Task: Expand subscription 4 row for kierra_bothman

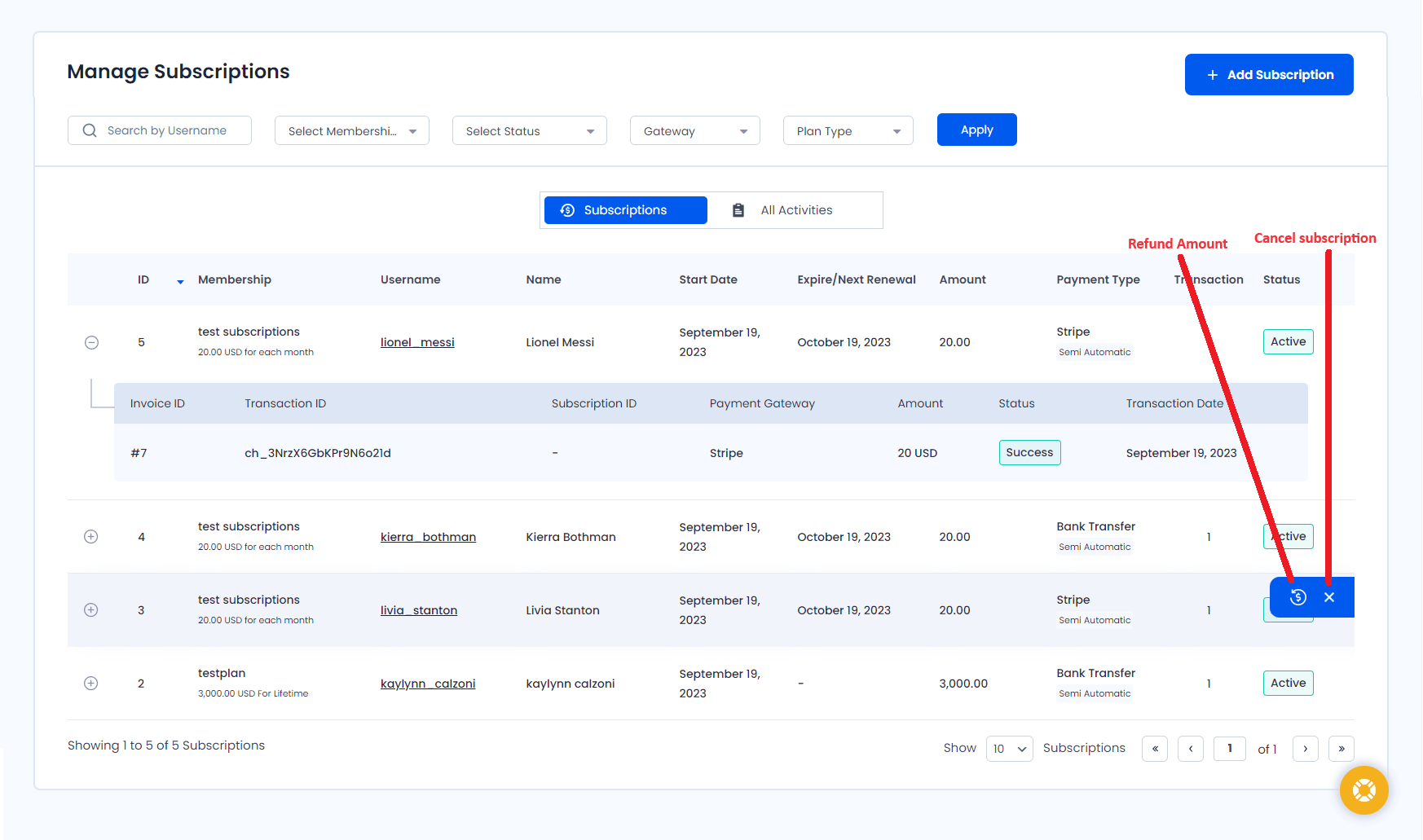Action: point(91,537)
